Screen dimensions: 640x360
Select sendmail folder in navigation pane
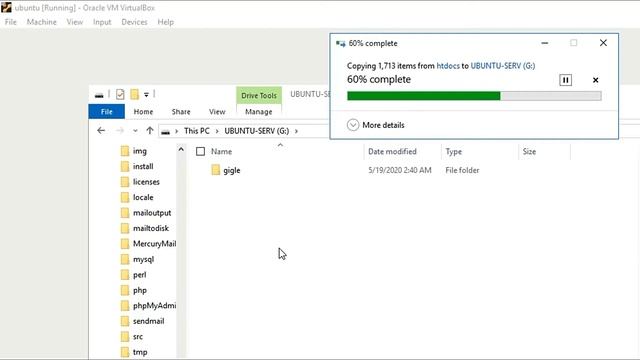click(x=149, y=321)
